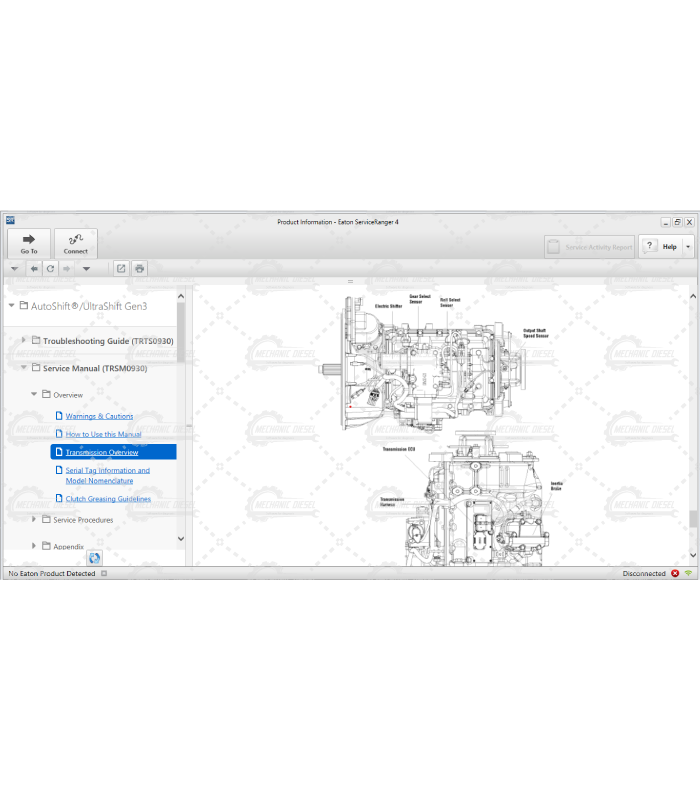Click the tree panel scroll down arrow
This screenshot has height=800, width=700.
(x=181, y=539)
